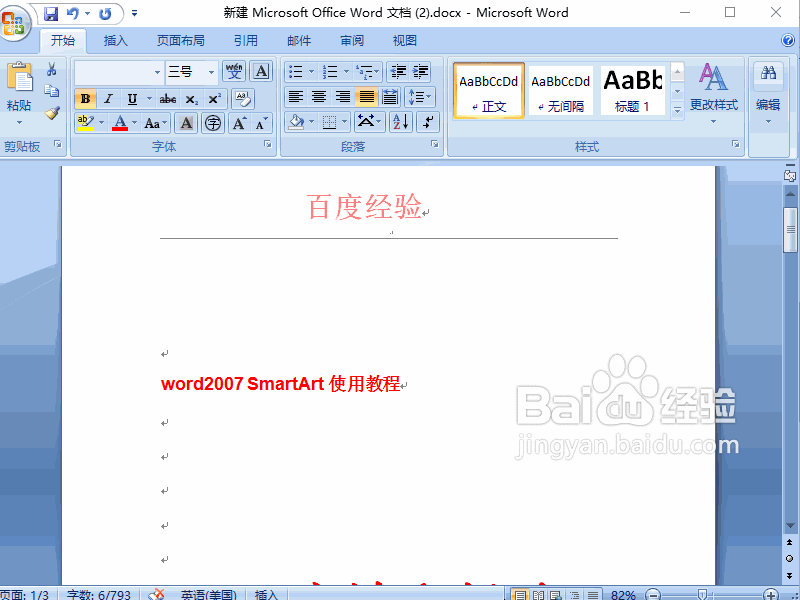
Task: Click the 英语(美国) language indicator
Action: click(208, 595)
